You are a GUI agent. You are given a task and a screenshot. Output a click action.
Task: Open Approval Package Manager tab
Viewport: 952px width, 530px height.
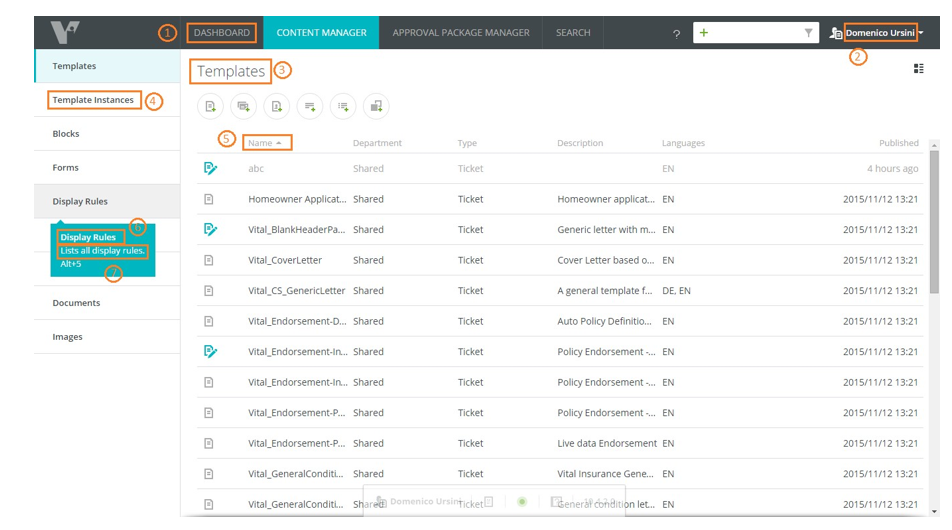pyautogui.click(x=461, y=33)
